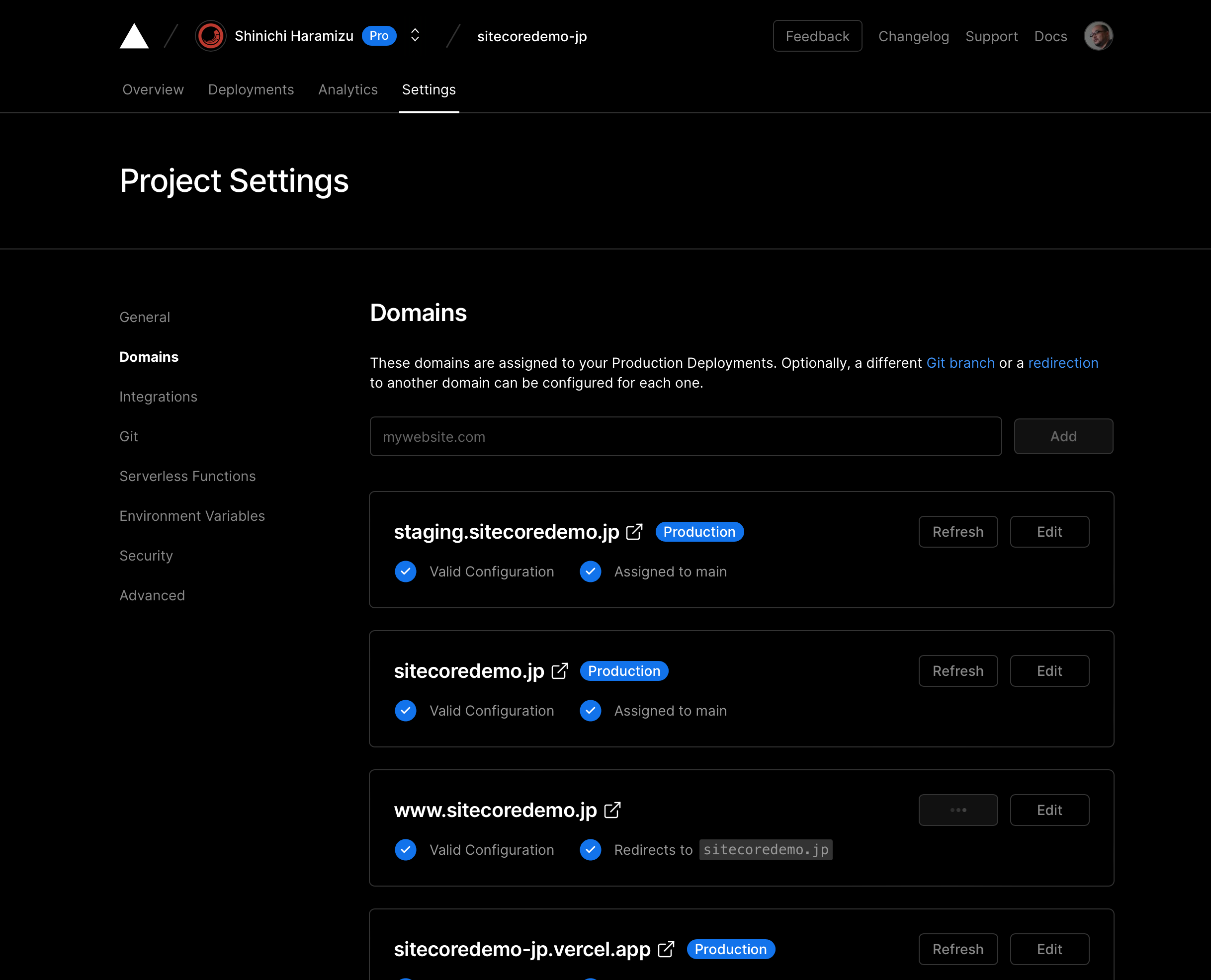Focus the mywebsite.com domain input

[686, 436]
